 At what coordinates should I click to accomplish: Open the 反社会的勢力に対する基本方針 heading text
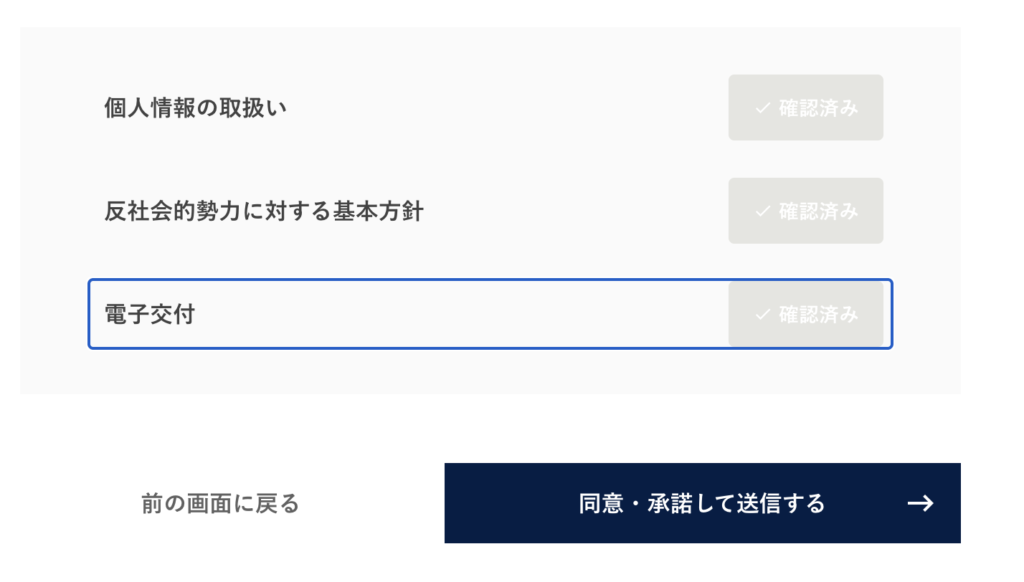264,211
